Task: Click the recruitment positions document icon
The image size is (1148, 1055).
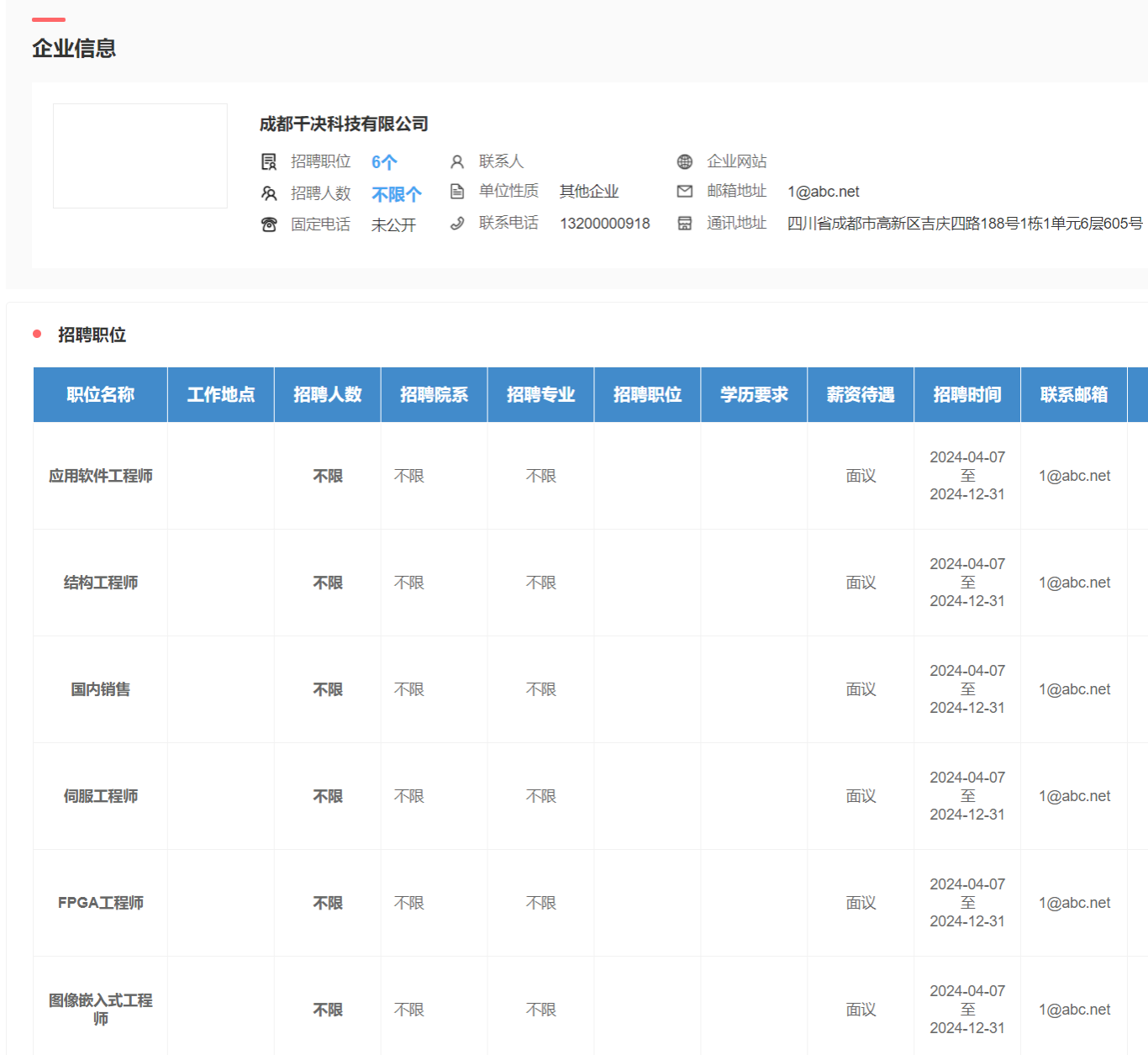Action: click(269, 161)
